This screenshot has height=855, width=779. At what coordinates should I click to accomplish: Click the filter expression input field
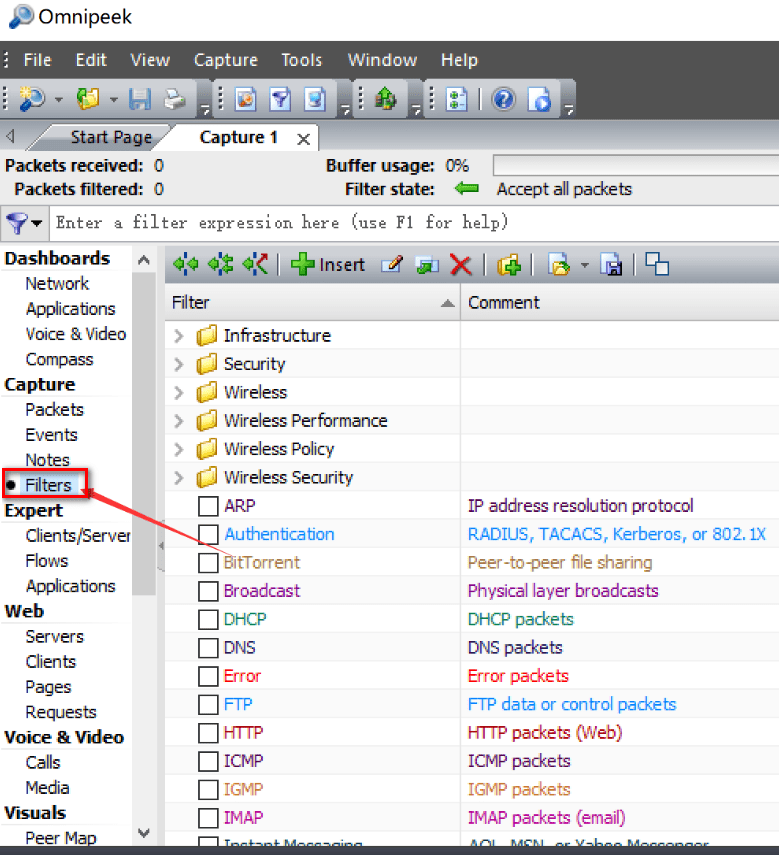(414, 223)
